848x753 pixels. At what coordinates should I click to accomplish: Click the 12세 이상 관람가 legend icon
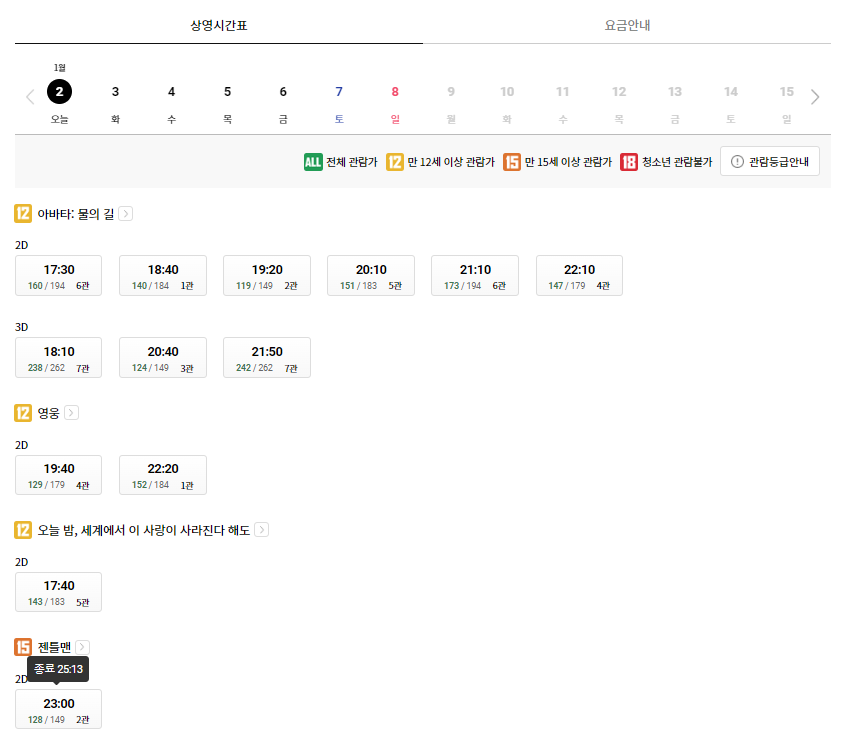(395, 162)
